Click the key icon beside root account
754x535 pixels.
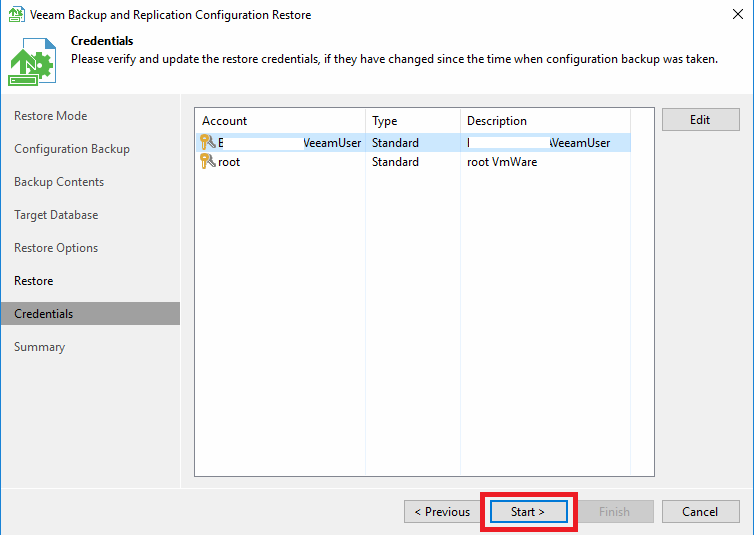pos(208,162)
